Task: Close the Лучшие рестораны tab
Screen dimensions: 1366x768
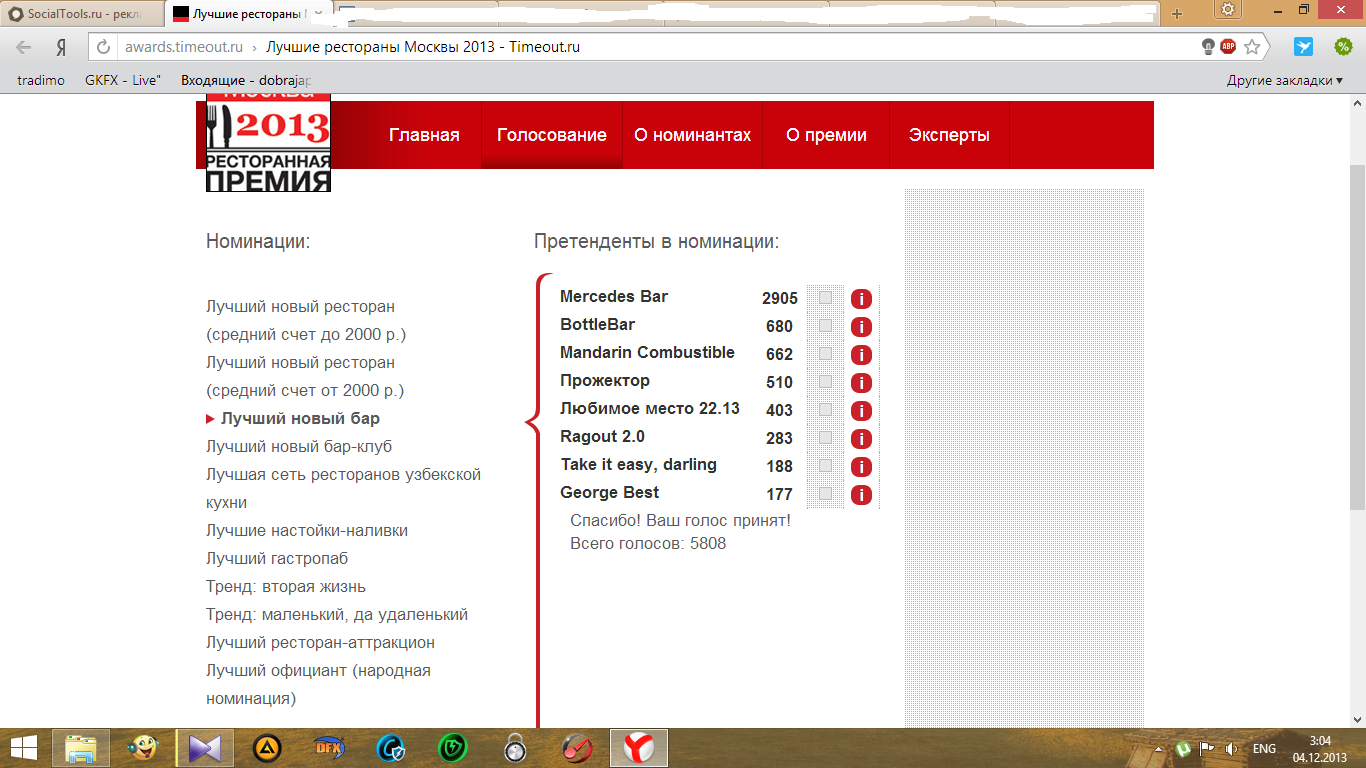Action: tap(318, 15)
